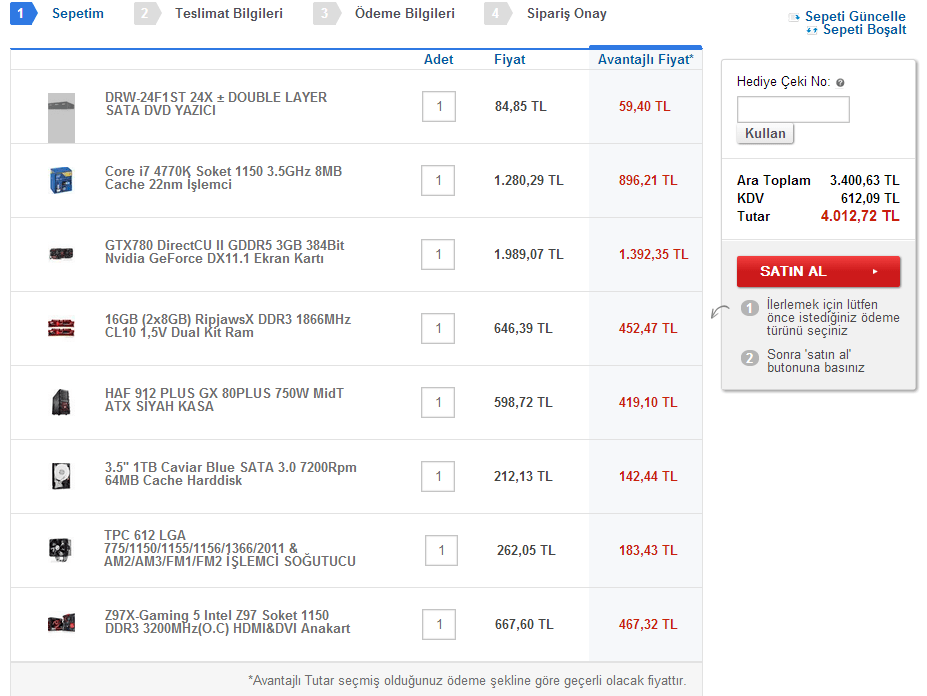
Task: Open the 16GB RipjawsX DDR3 product name
Action: pyautogui.click(x=228, y=325)
